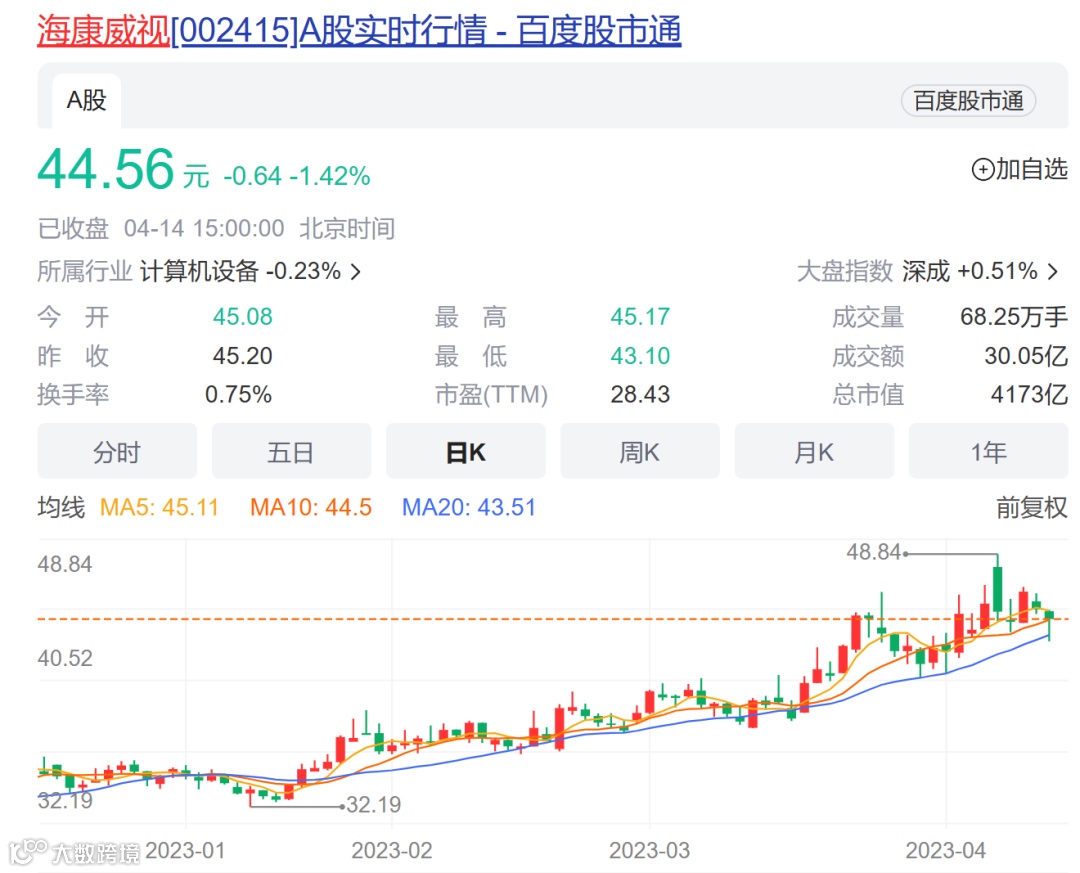Click the 48.84 high marker on chart
This screenshot has height=873, width=1080.
coord(873,552)
